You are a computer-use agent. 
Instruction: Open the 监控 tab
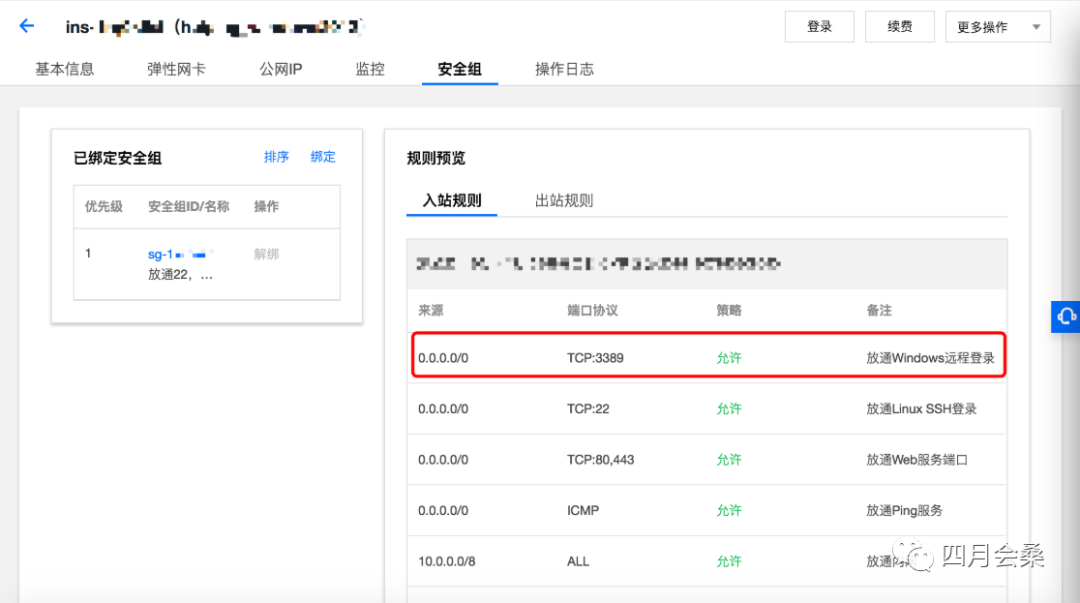370,69
